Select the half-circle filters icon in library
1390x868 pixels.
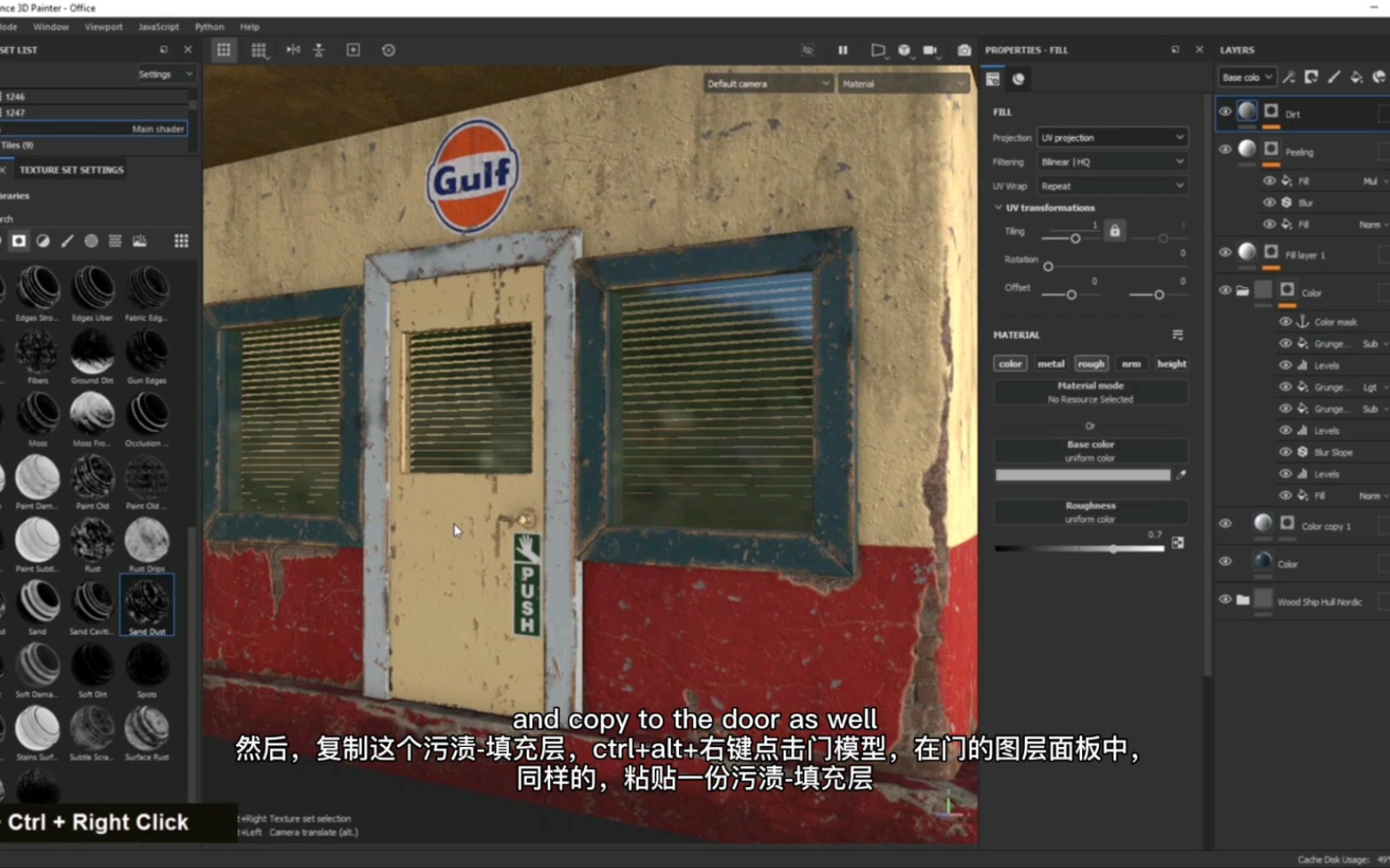pos(43,241)
